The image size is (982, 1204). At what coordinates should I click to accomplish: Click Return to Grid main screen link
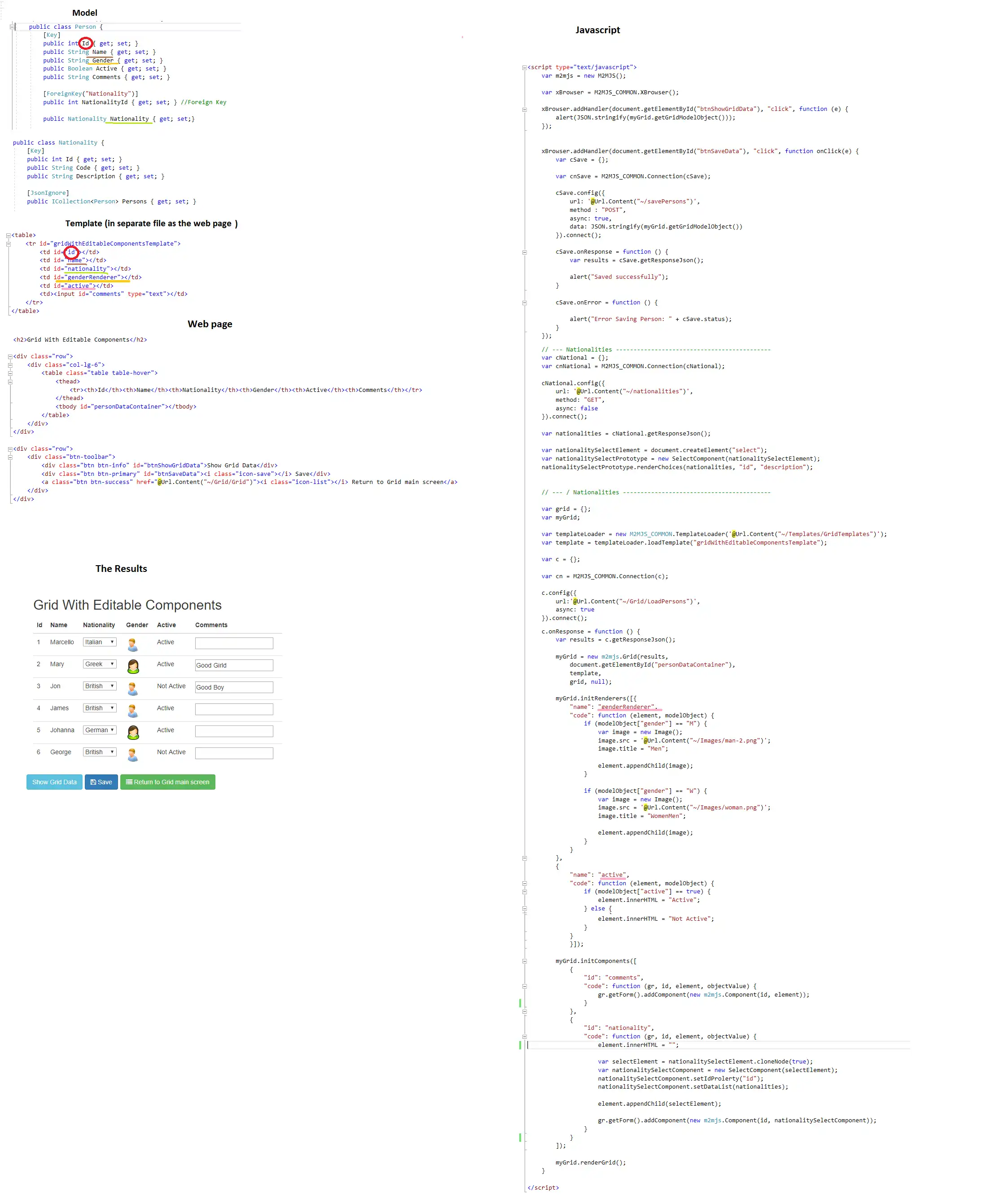(x=167, y=782)
